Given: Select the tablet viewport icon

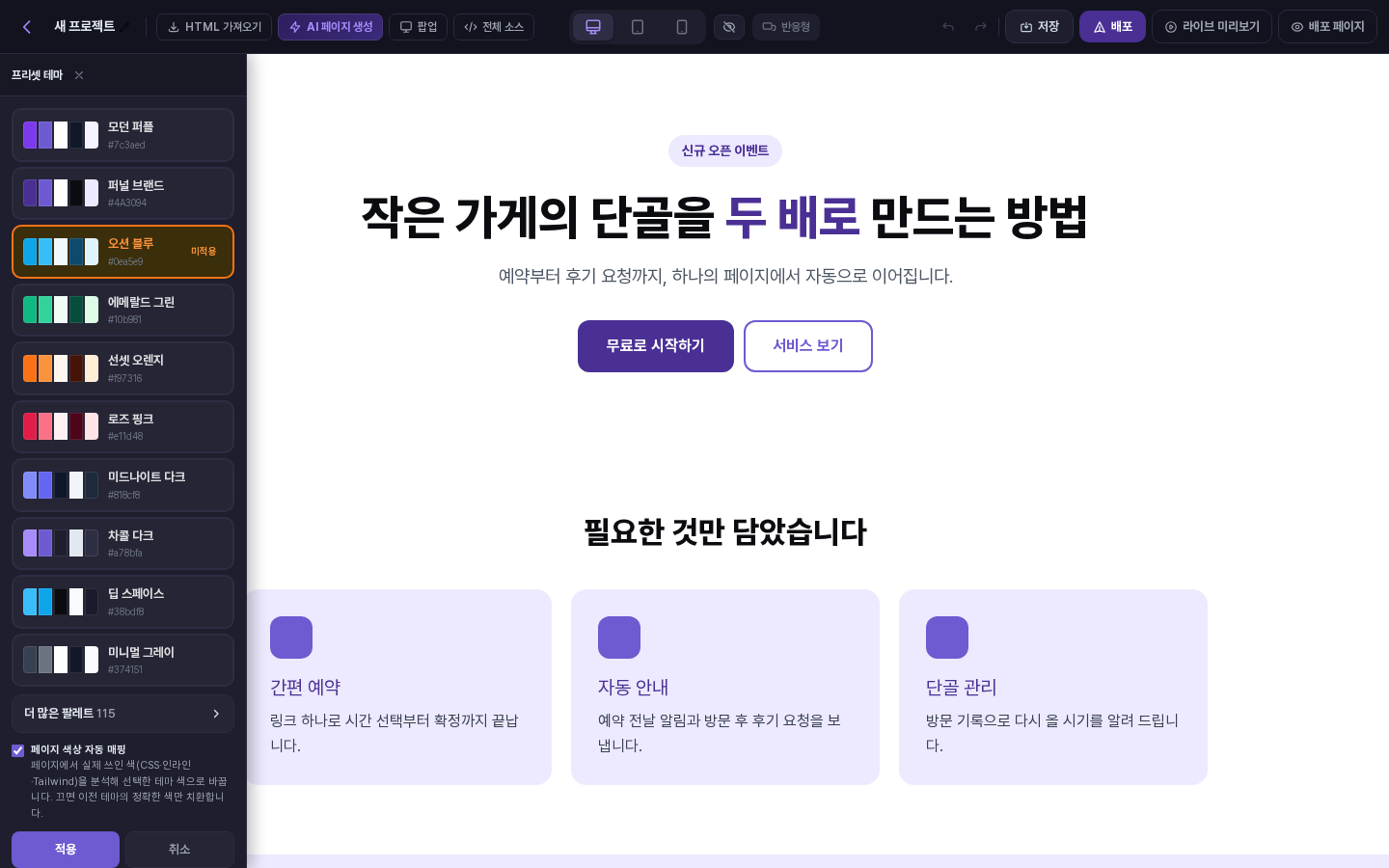Looking at the screenshot, I should pos(638,27).
